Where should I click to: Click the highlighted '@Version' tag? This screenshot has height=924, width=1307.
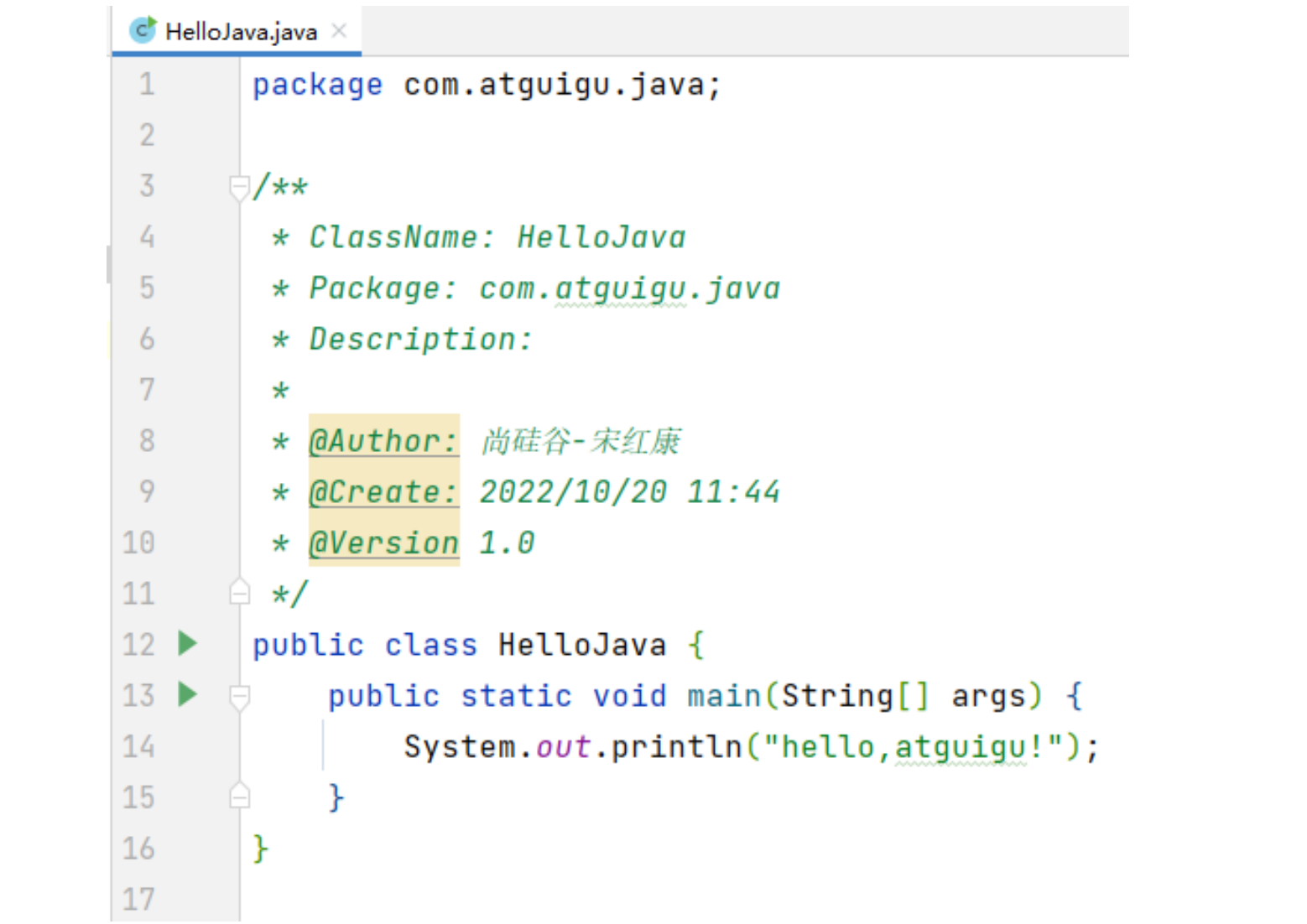click(384, 543)
